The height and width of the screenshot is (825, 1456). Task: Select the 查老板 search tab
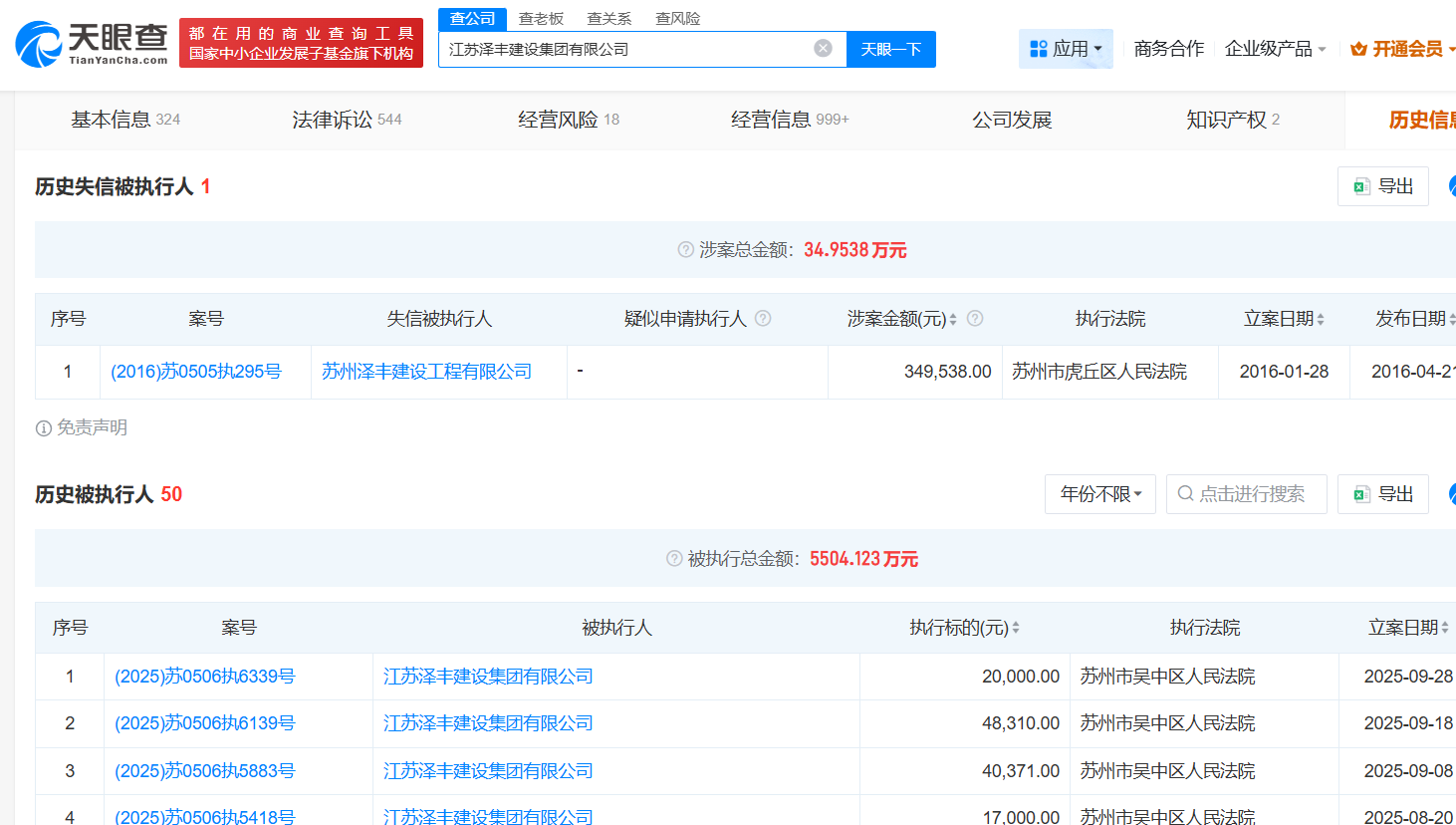[x=541, y=19]
